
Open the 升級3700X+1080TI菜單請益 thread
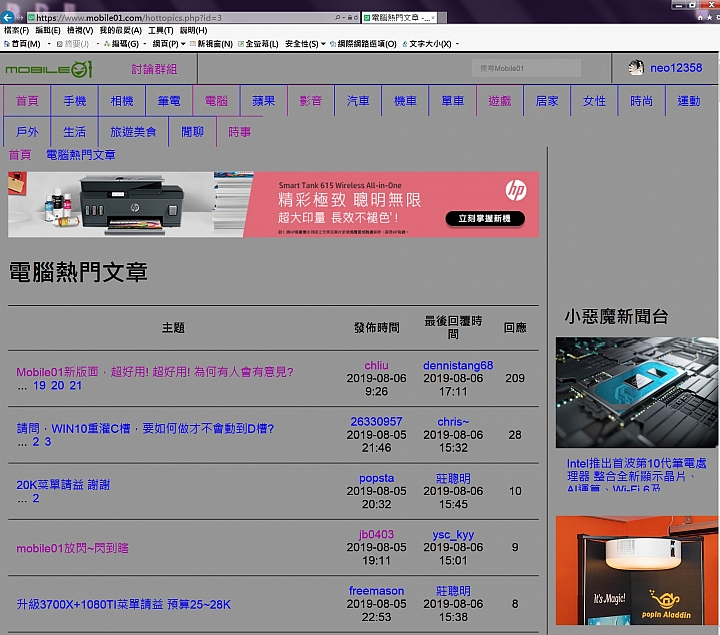click(x=124, y=604)
